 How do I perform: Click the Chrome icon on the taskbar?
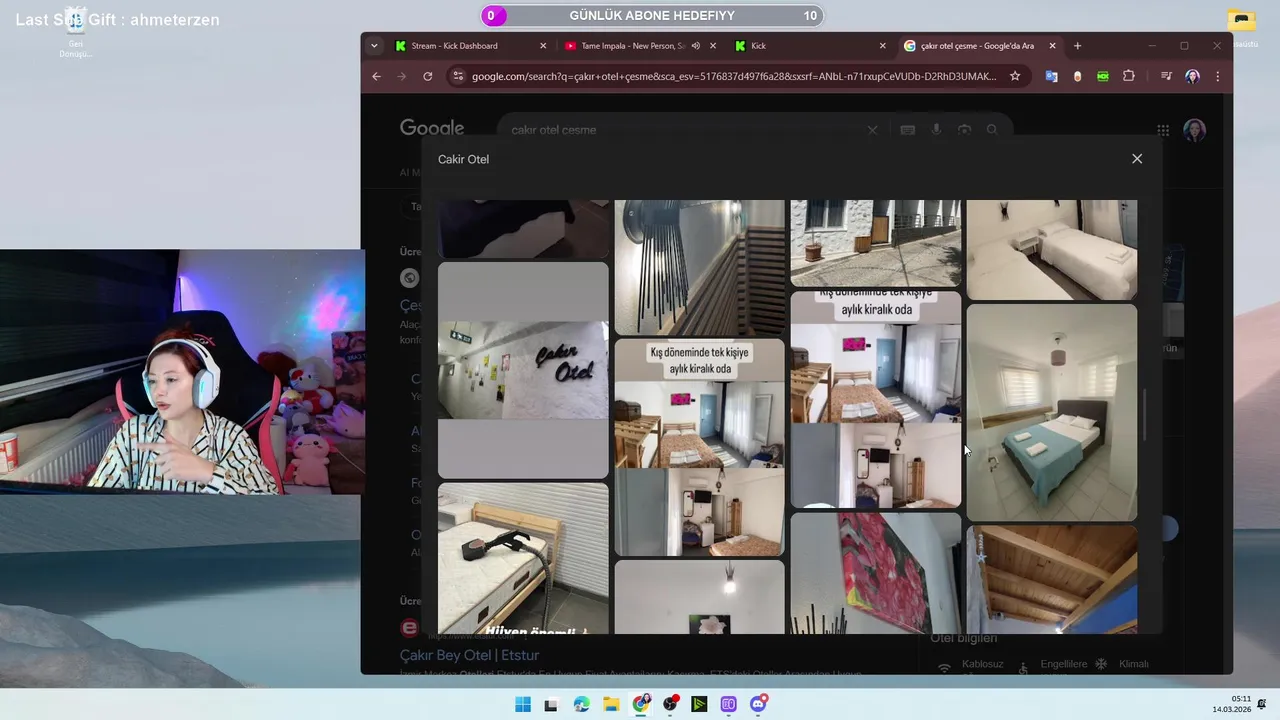coord(641,704)
